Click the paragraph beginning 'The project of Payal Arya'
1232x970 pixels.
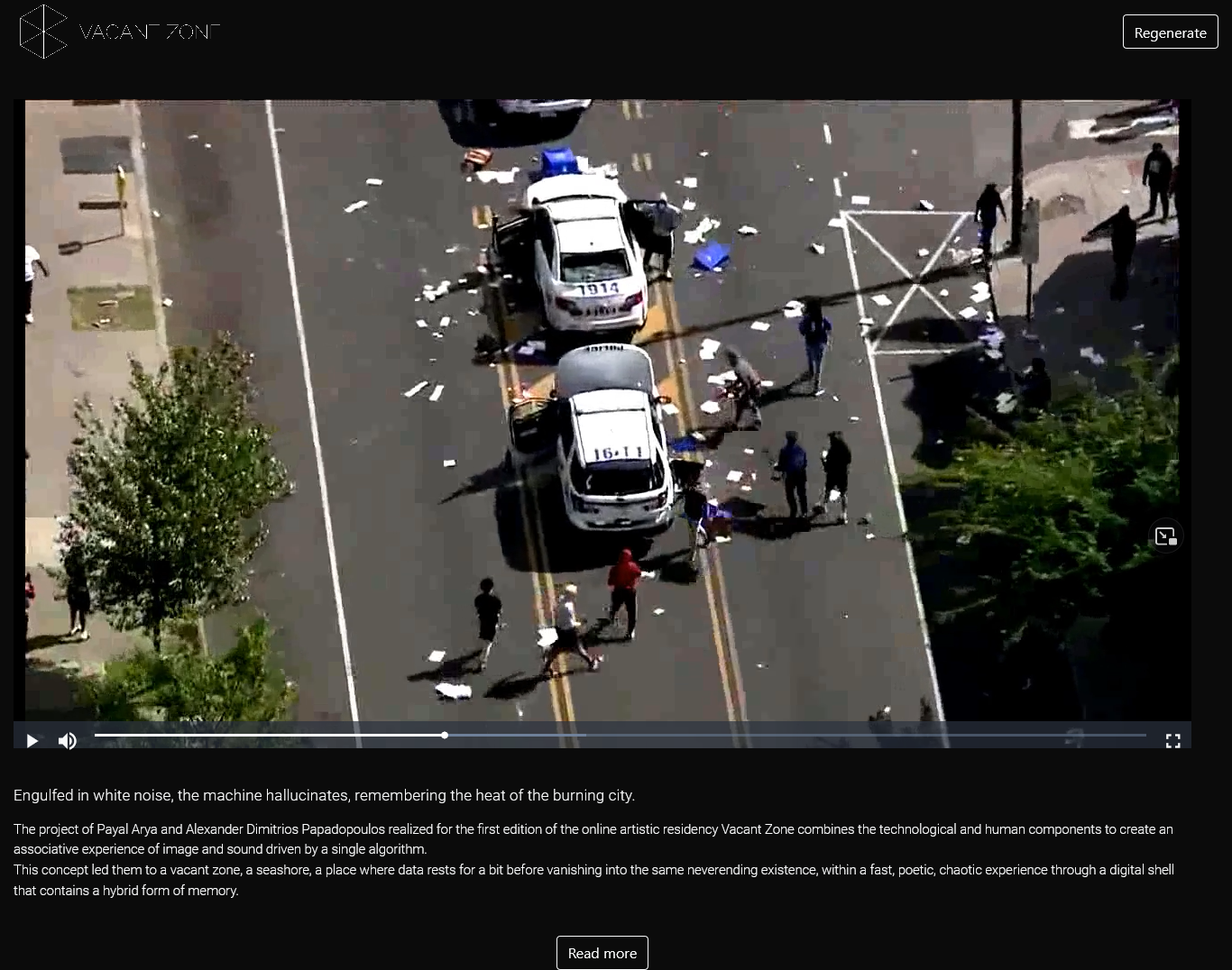click(x=593, y=838)
